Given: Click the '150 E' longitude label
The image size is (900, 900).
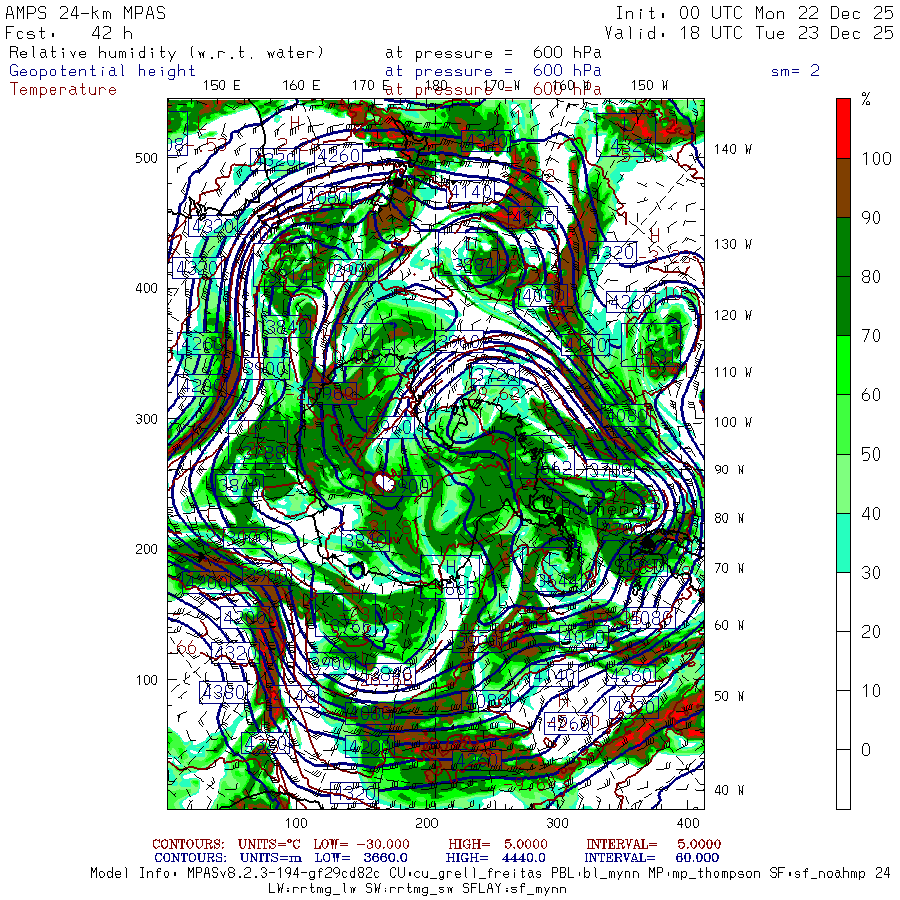Looking at the screenshot, I should pos(222,86).
